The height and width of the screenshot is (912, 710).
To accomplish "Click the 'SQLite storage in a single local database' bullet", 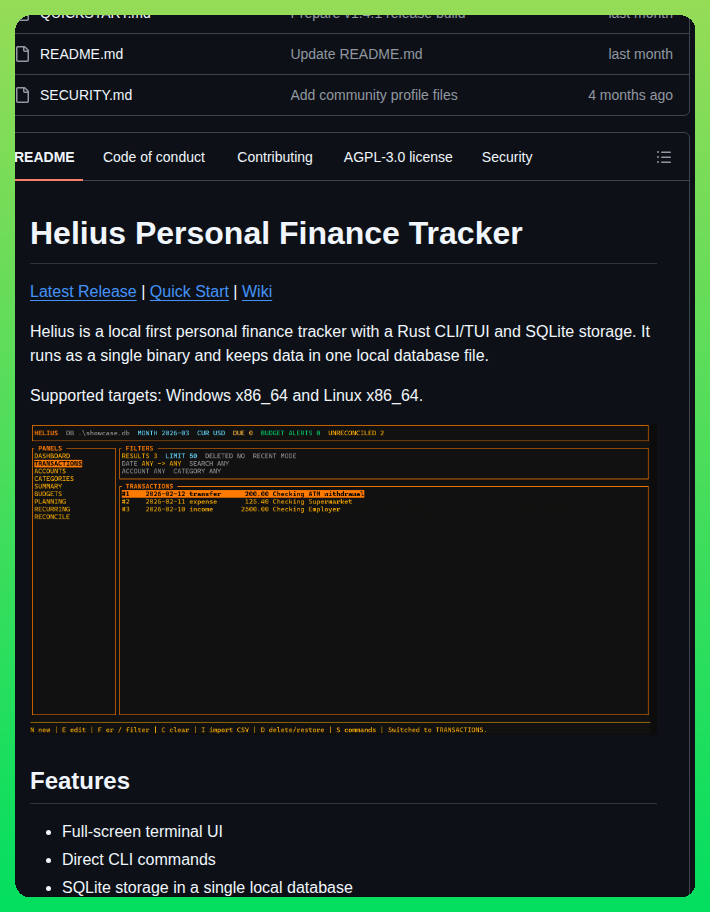I will click(x=208, y=888).
